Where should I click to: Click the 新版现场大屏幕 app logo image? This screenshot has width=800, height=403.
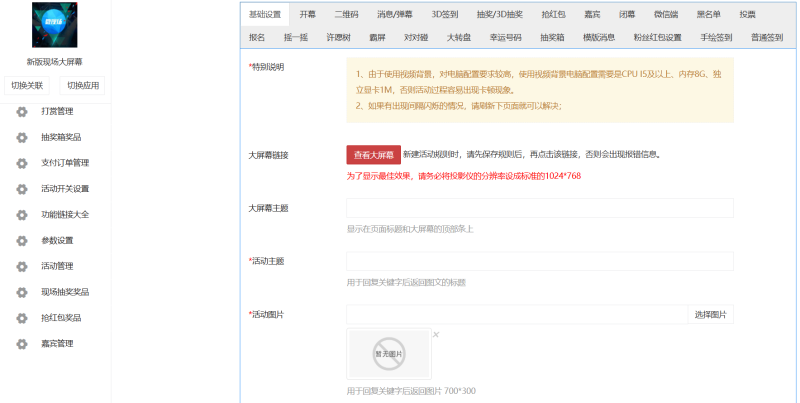coord(55,25)
